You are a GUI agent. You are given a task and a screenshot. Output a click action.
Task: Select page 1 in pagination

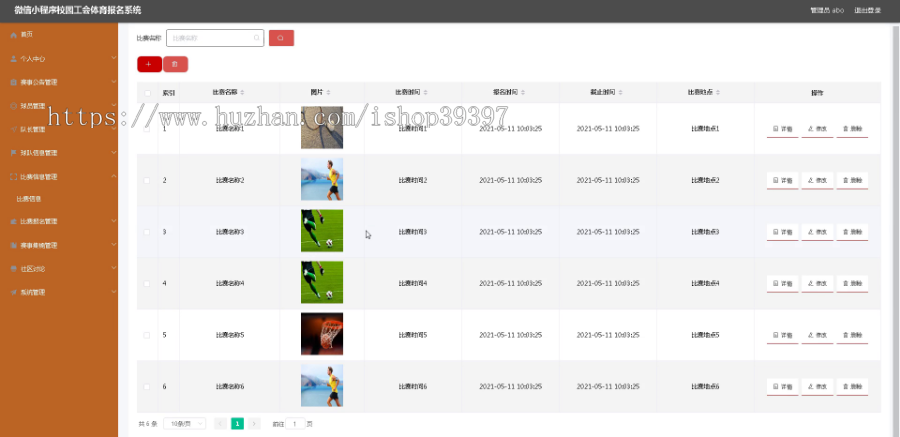click(237, 424)
